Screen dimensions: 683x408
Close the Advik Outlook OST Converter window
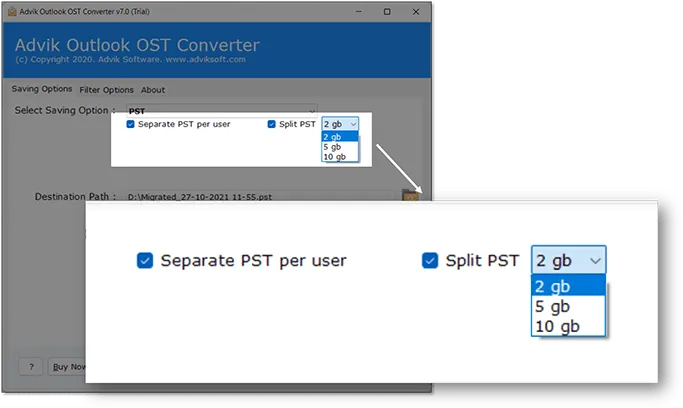416,12
